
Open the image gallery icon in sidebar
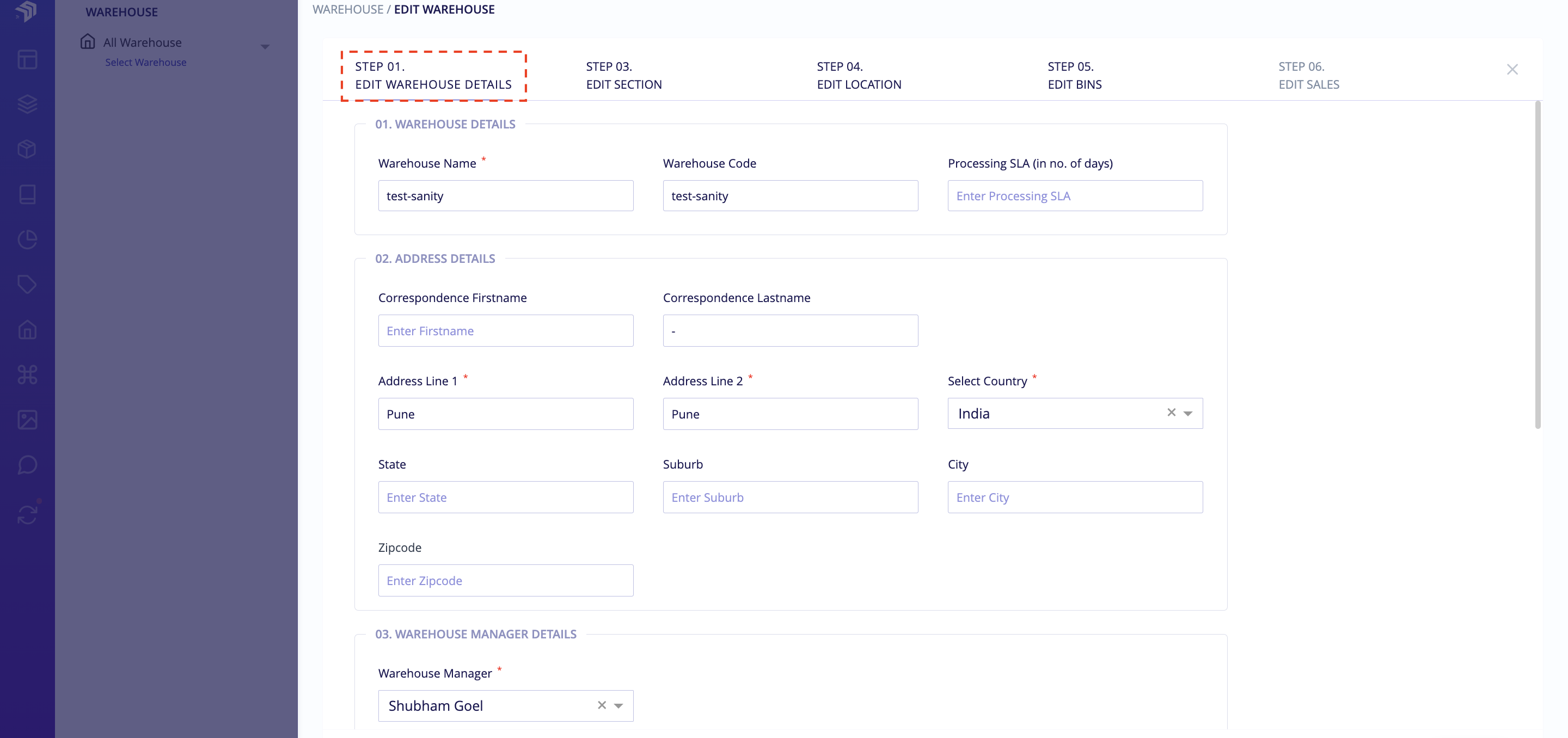27,419
